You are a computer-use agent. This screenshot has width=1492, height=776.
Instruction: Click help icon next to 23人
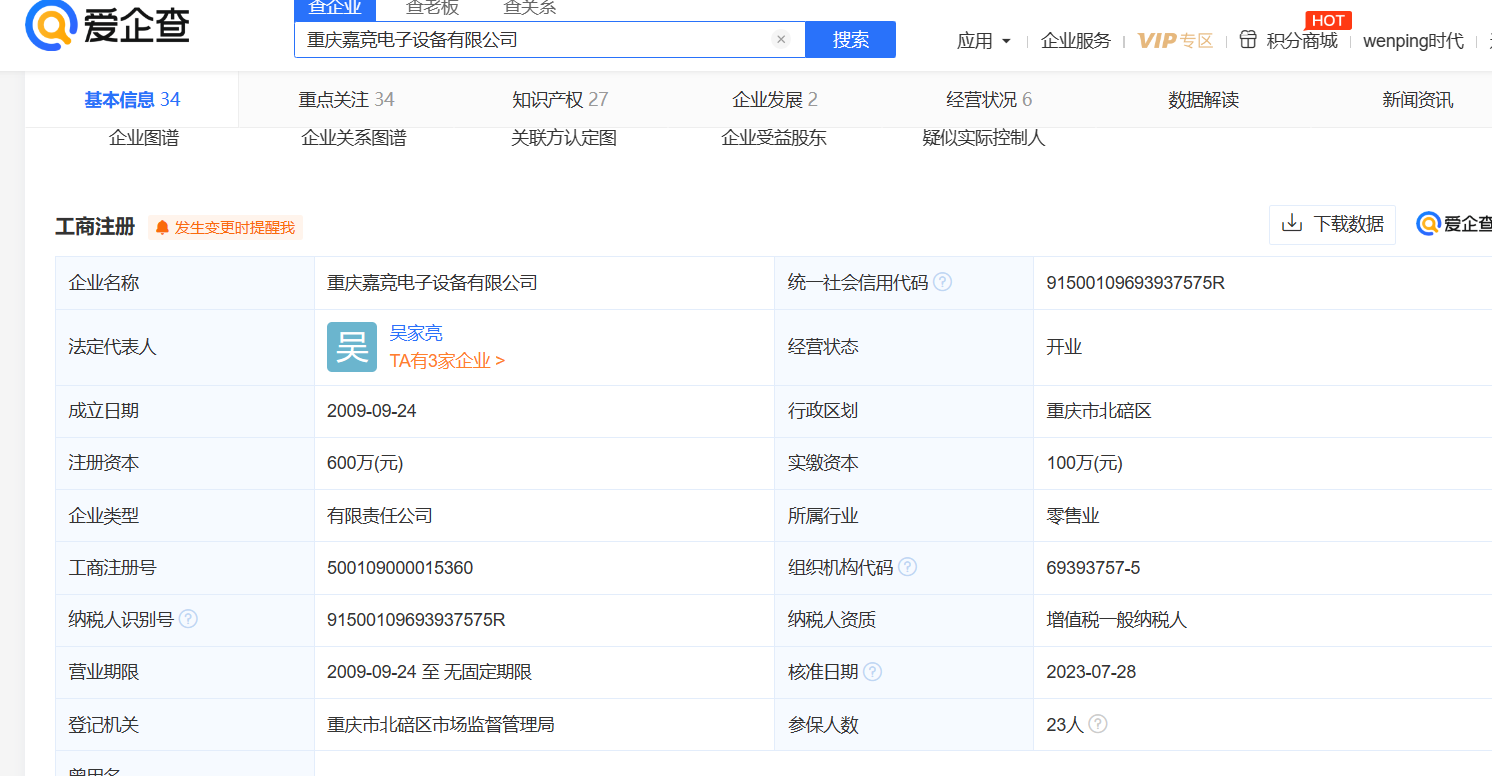[x=1098, y=723]
